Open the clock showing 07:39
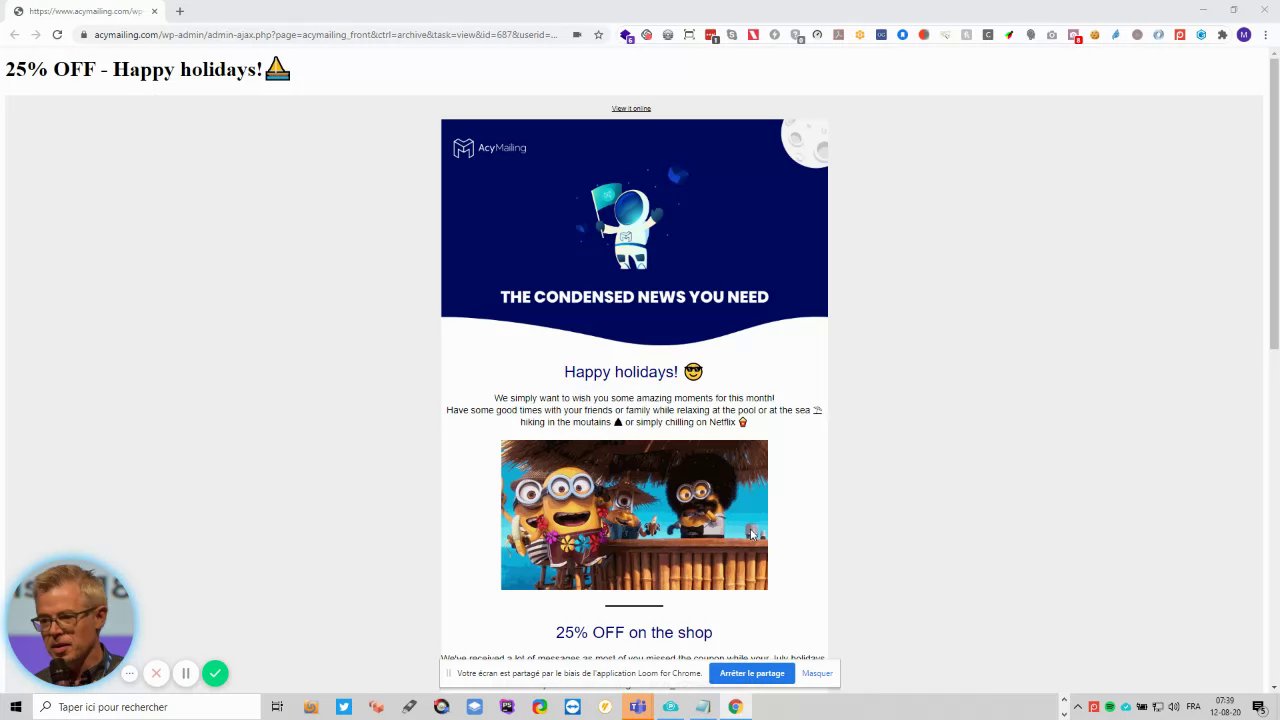This screenshot has width=1280, height=720. (x=1225, y=707)
